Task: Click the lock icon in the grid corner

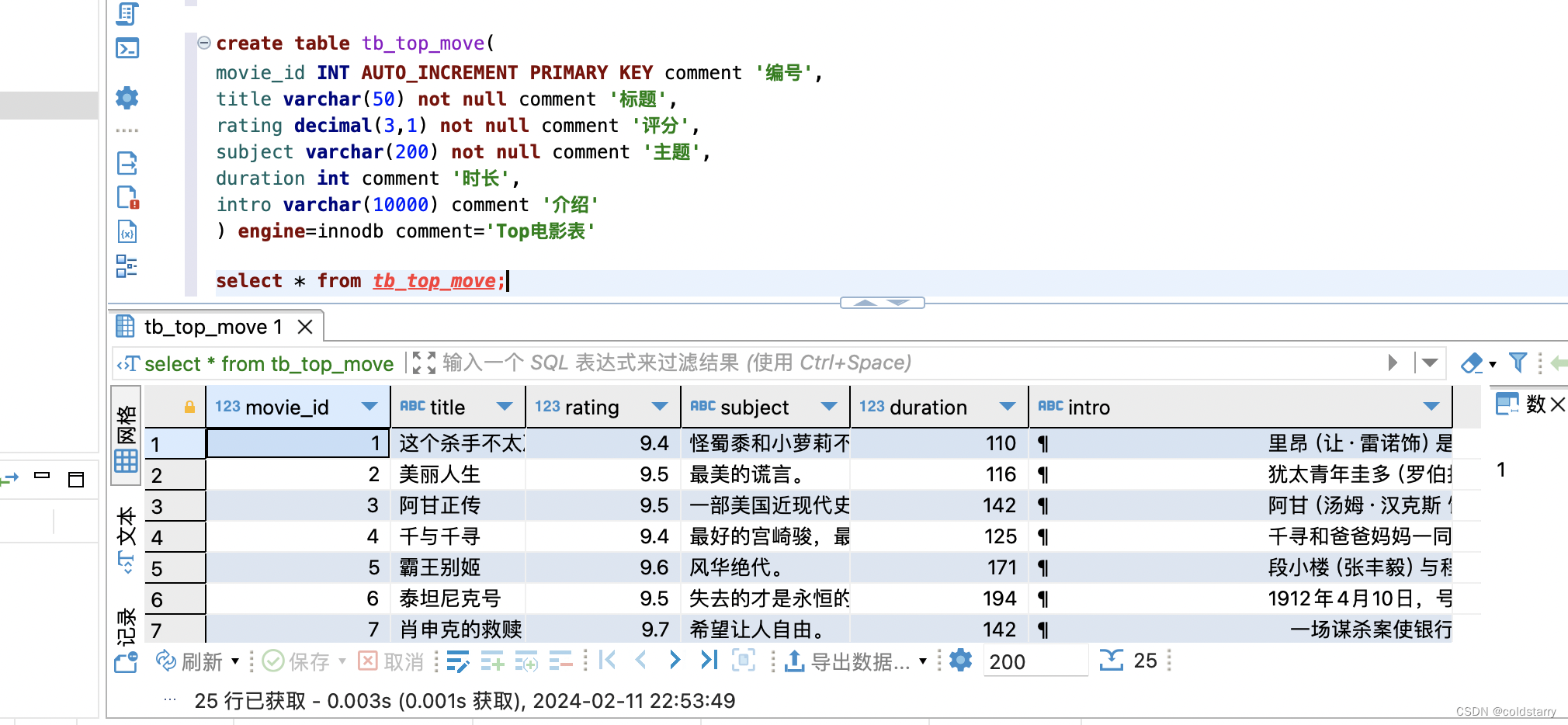Action: click(x=189, y=407)
